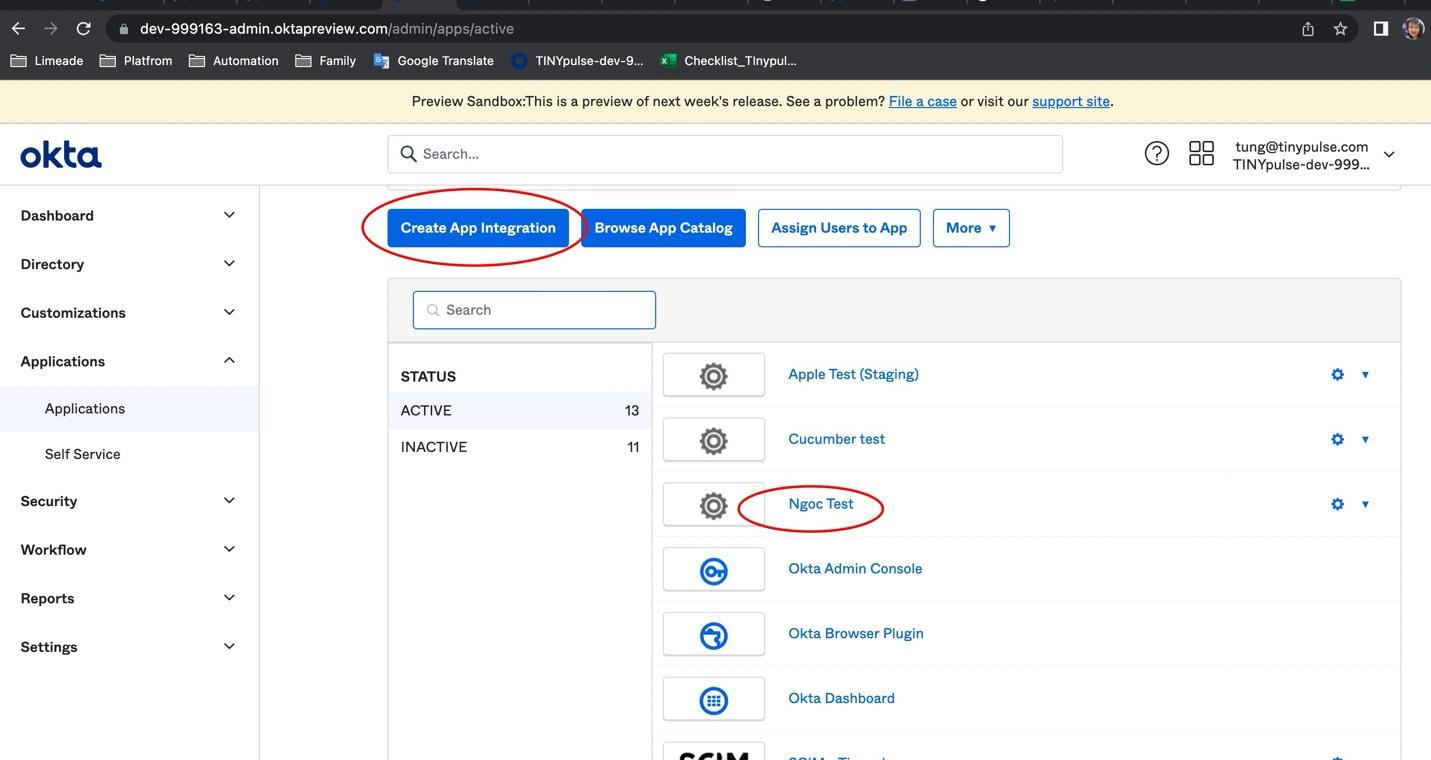Screen dimensions: 1431x760
Task: Filter by ACTIVE status
Action: click(x=520, y=411)
